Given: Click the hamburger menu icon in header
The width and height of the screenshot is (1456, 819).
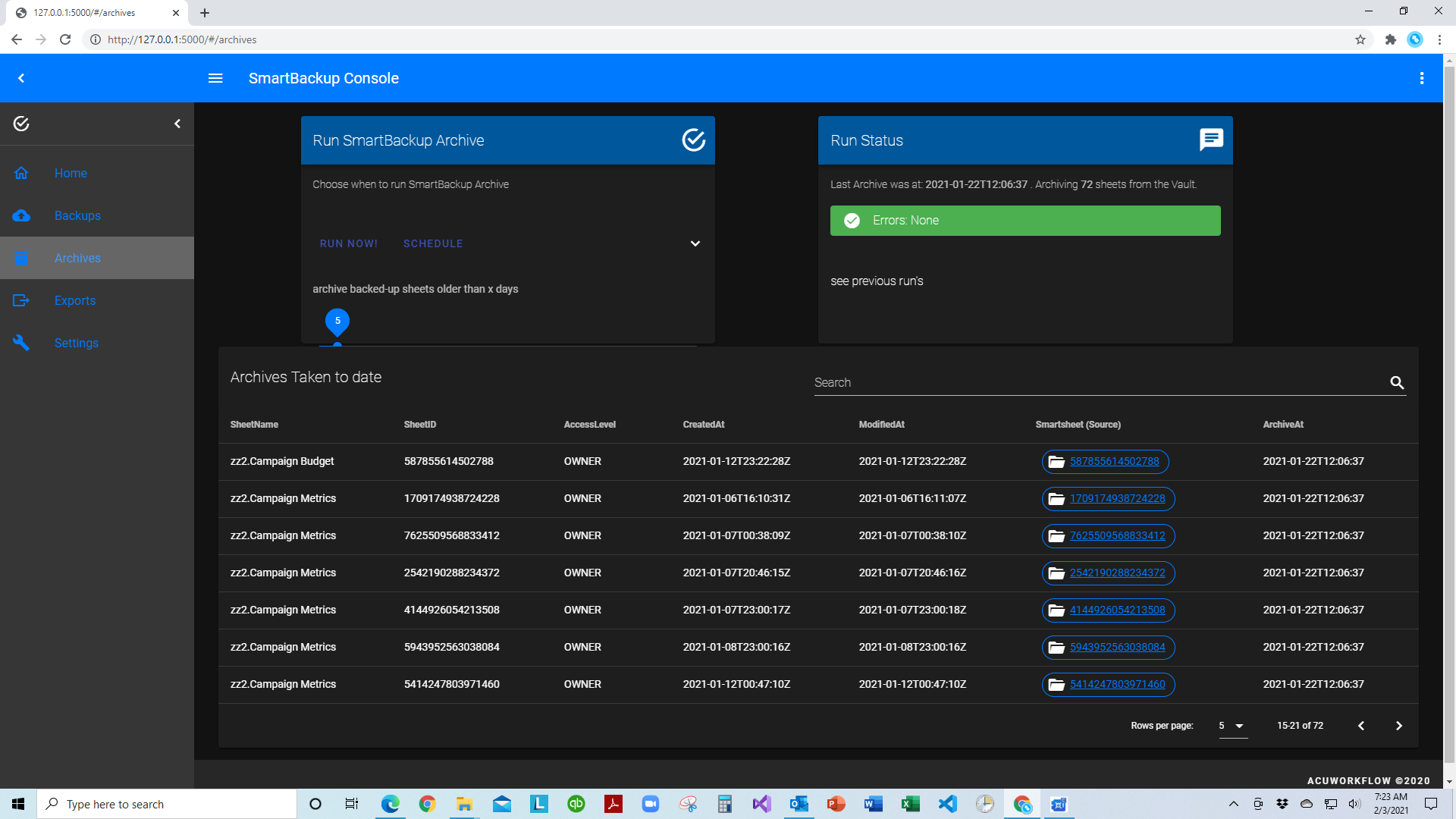Looking at the screenshot, I should click(x=215, y=78).
